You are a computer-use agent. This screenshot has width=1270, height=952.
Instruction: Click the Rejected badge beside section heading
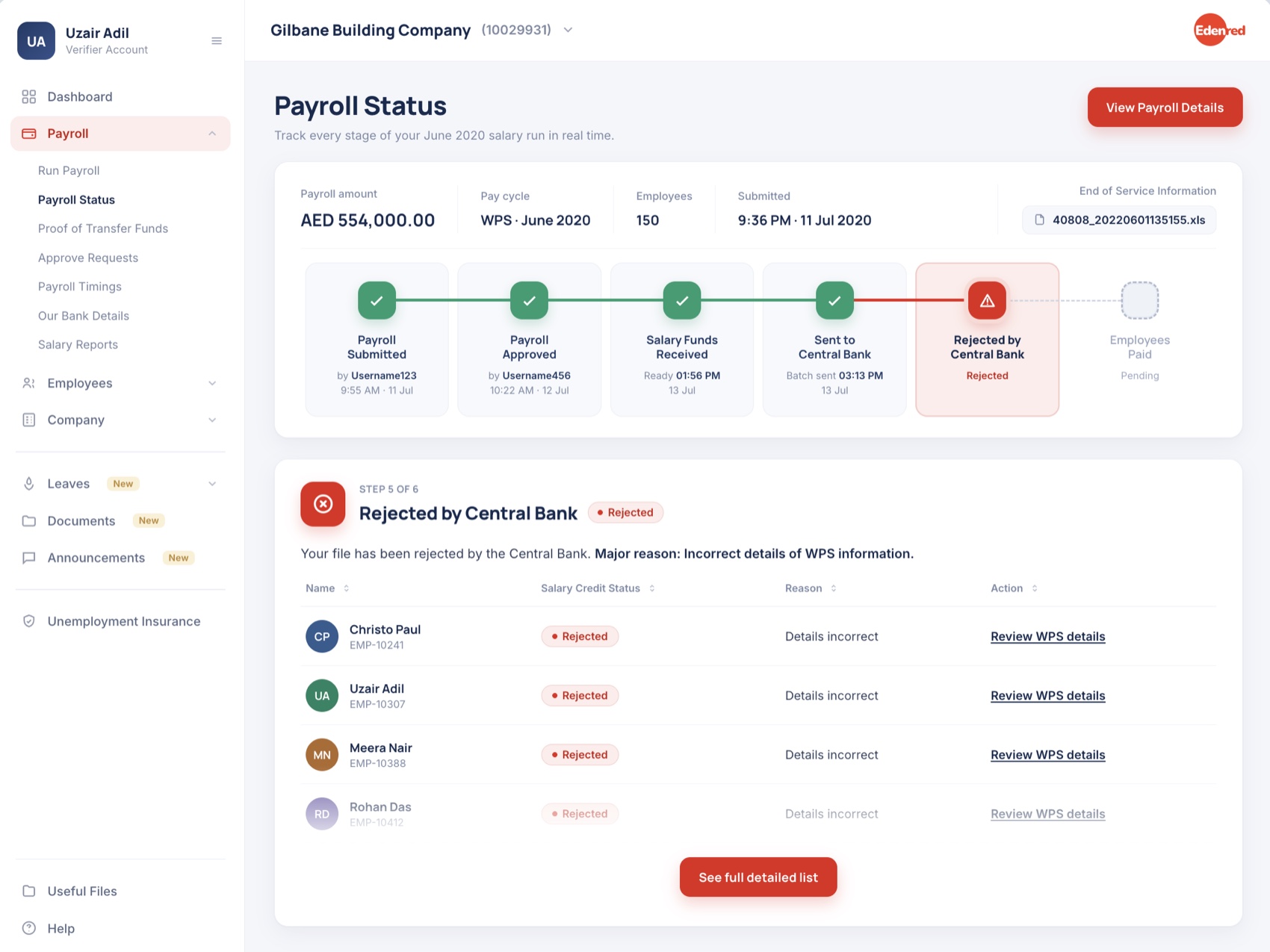pos(625,512)
